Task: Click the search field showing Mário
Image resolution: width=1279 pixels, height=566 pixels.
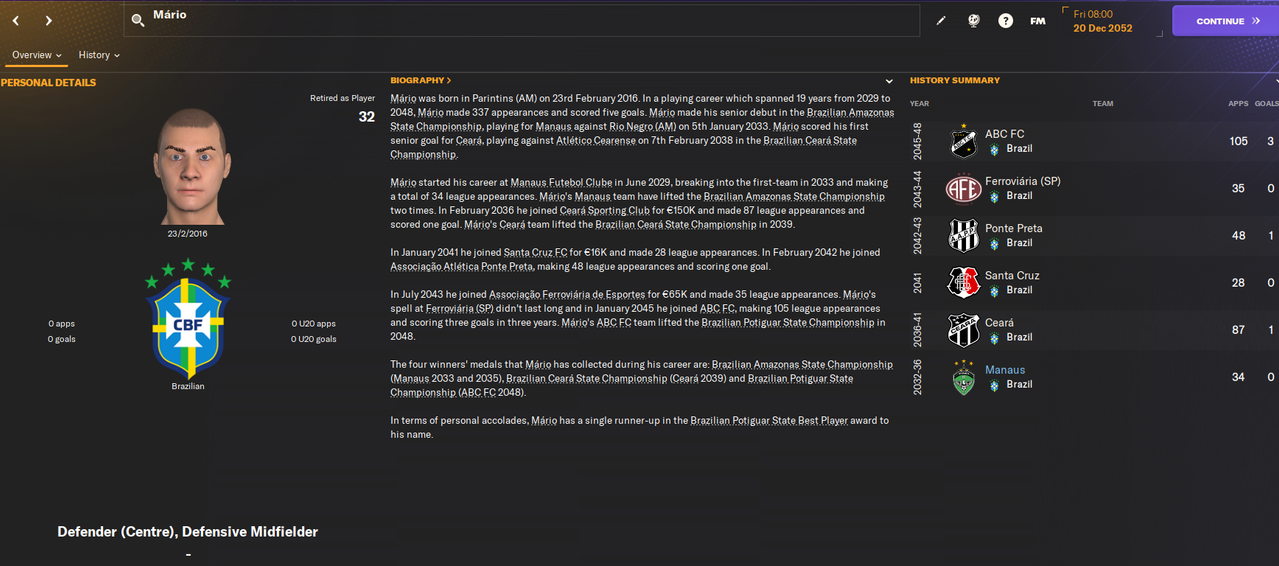Action: click(521, 20)
